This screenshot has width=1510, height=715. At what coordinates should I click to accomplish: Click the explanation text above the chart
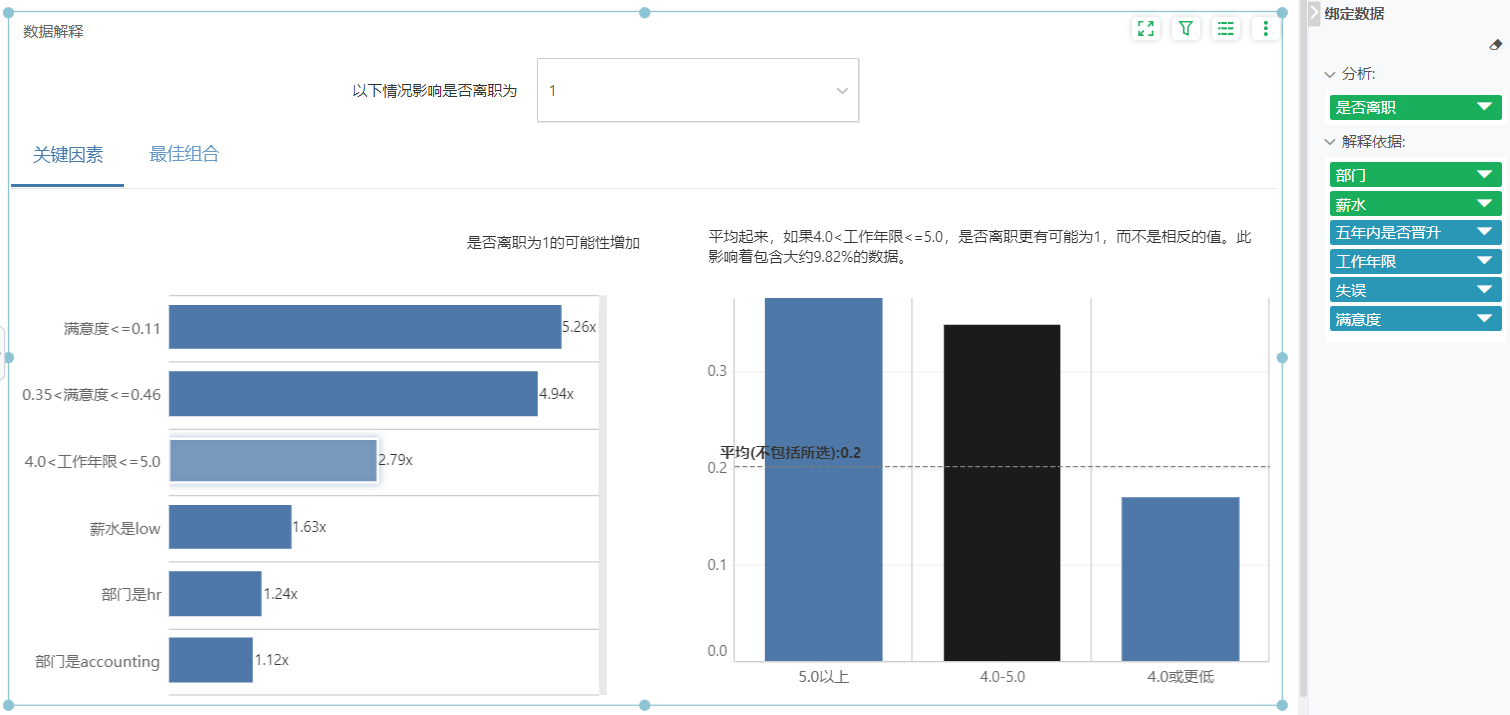point(980,247)
